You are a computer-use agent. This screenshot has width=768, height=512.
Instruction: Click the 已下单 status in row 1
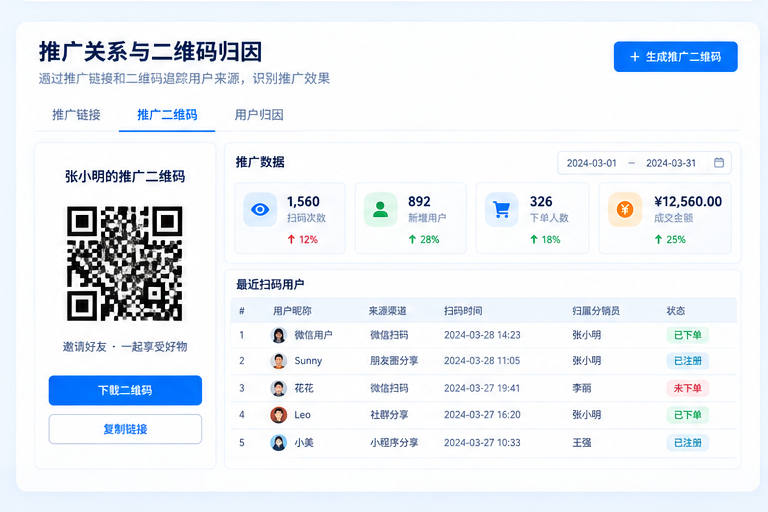(x=688, y=335)
